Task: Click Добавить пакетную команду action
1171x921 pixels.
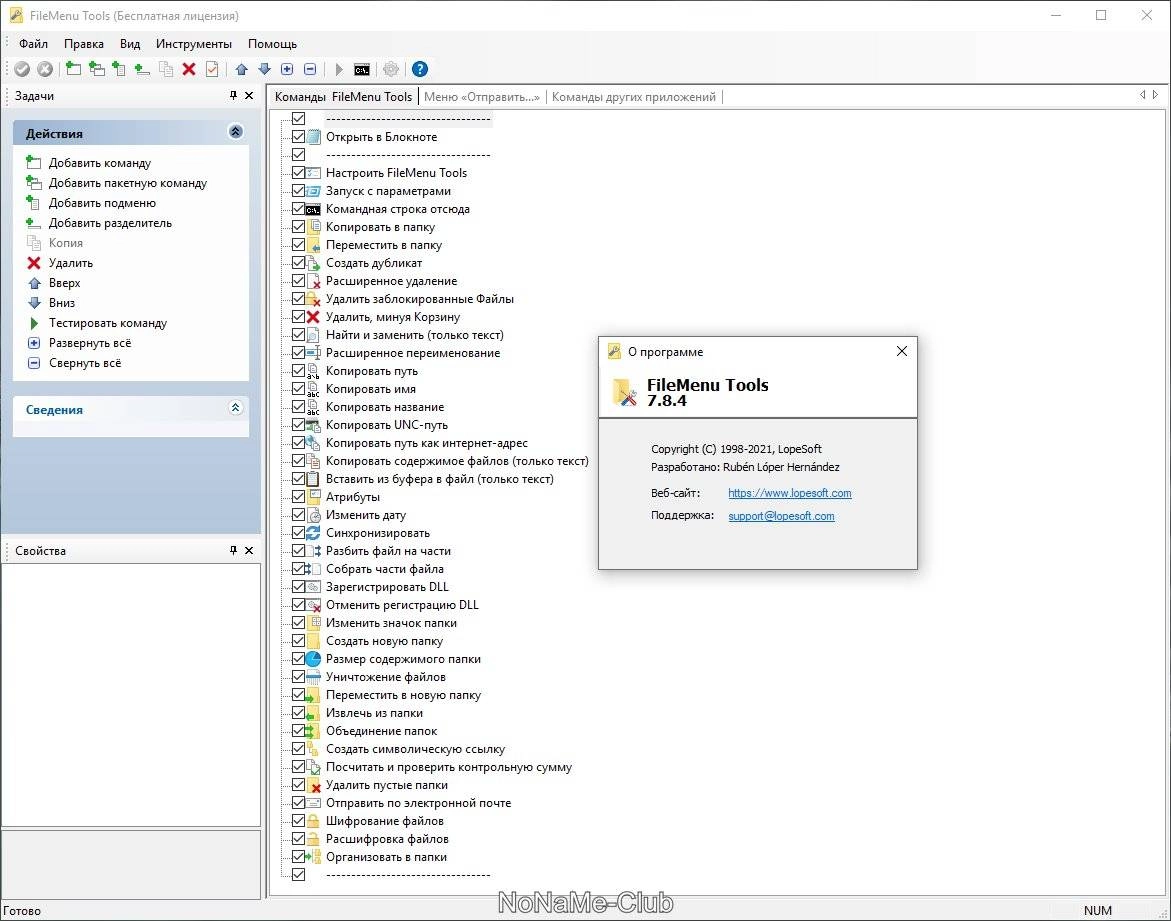Action: click(x=128, y=183)
